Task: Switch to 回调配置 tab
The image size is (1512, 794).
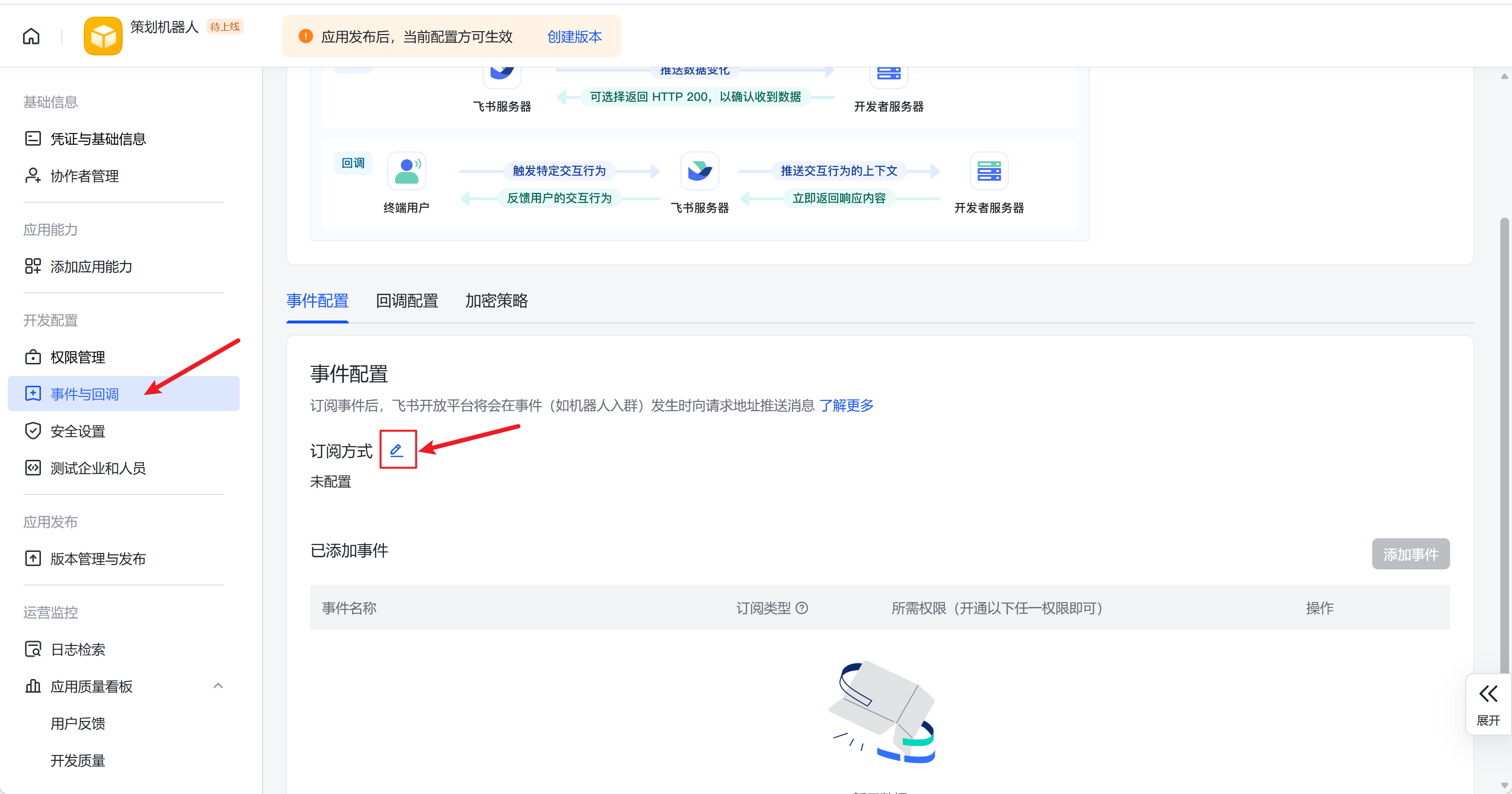Action: [407, 301]
